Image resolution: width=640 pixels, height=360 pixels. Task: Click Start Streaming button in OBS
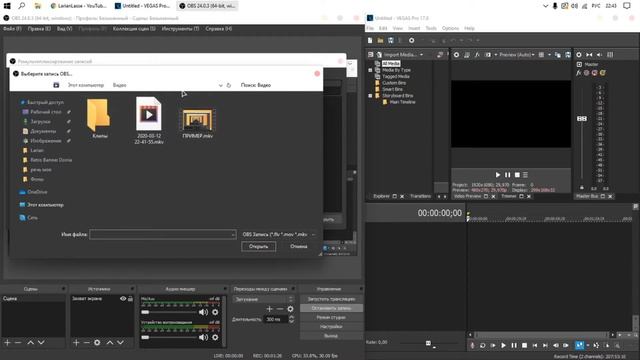pos(331,299)
